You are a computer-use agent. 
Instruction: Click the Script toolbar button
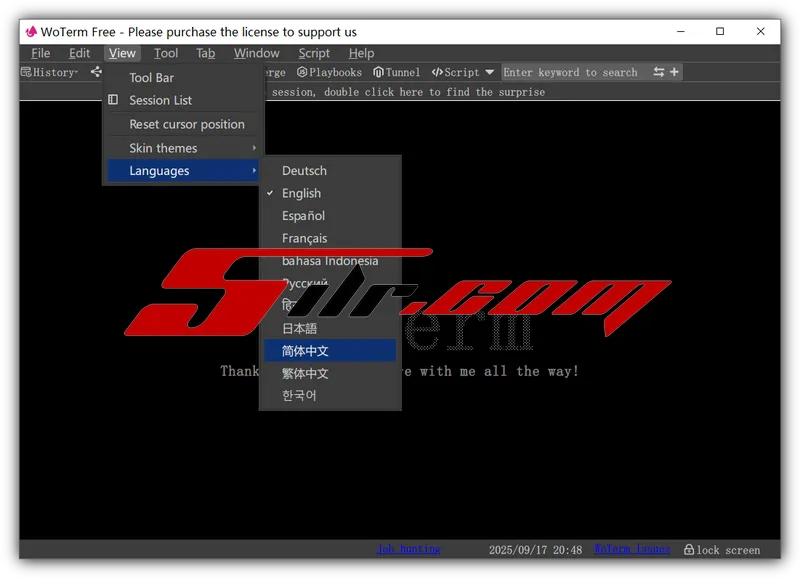tap(456, 72)
